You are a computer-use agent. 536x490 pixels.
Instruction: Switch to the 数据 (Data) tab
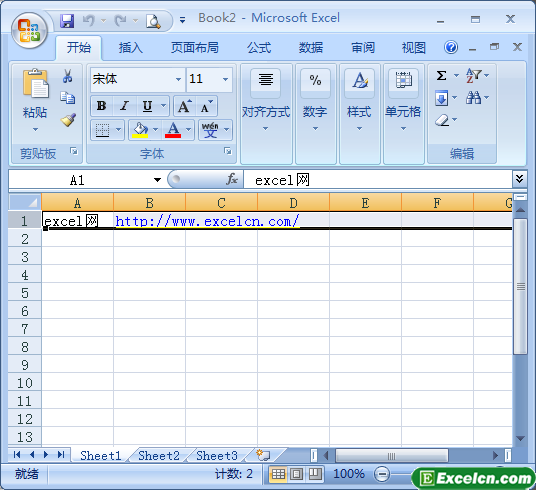click(311, 48)
